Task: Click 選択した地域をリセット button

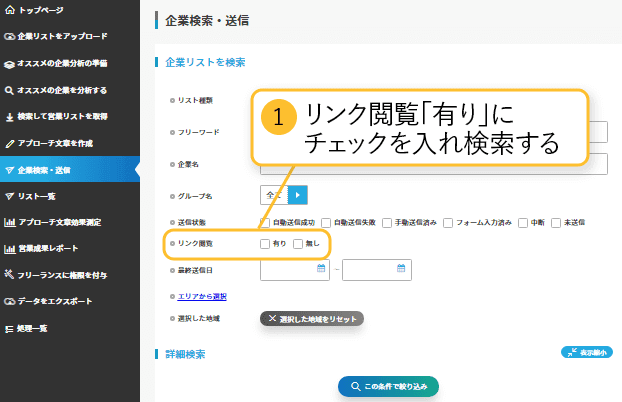Action: tap(312, 319)
